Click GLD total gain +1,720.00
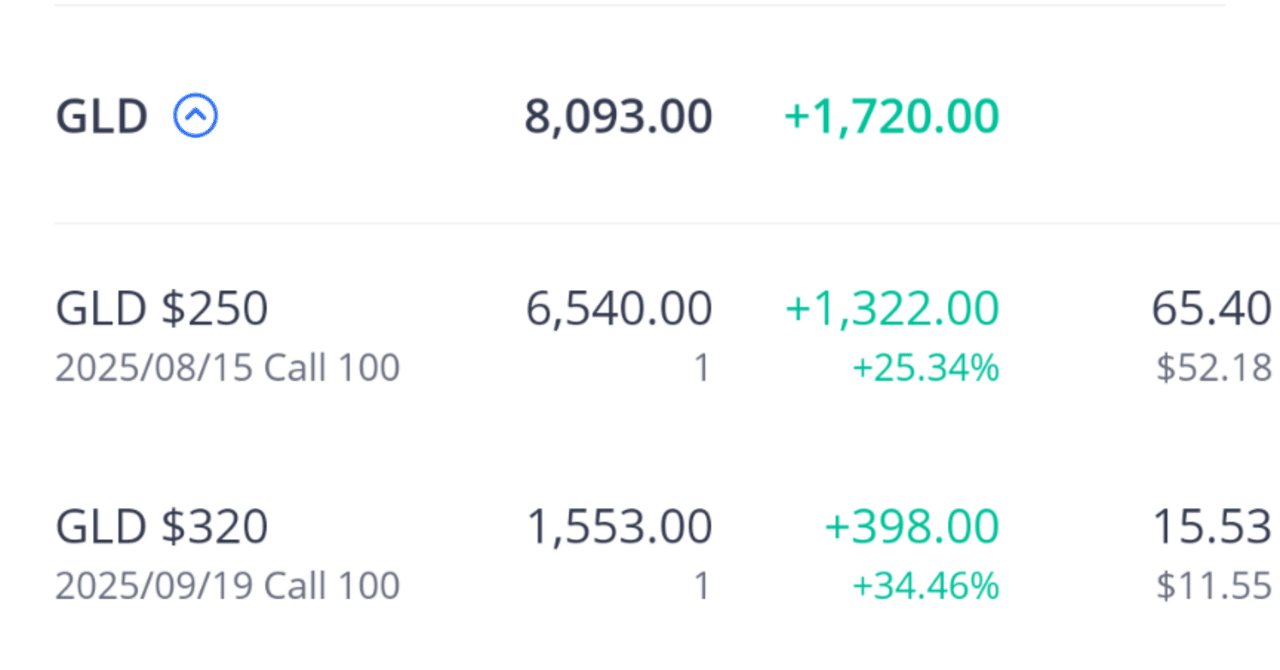The height and width of the screenshot is (670, 1280). click(x=891, y=117)
